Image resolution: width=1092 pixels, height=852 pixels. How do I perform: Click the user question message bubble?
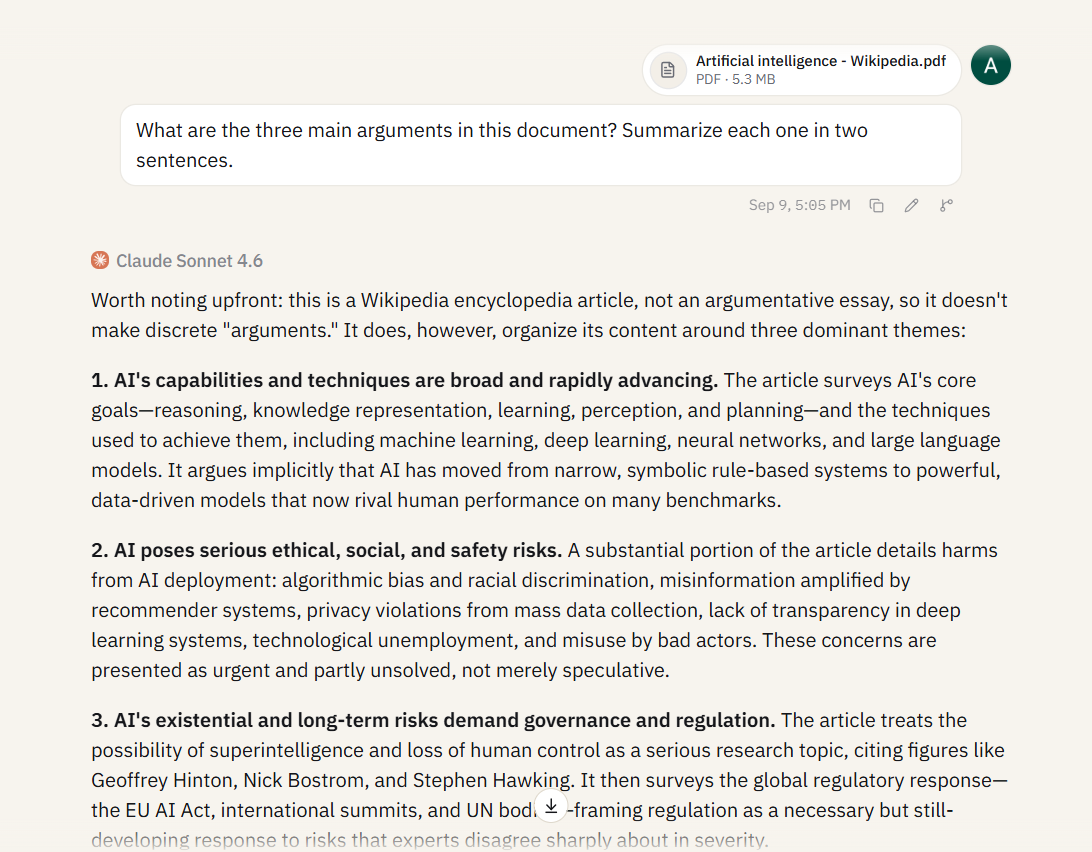coord(540,145)
